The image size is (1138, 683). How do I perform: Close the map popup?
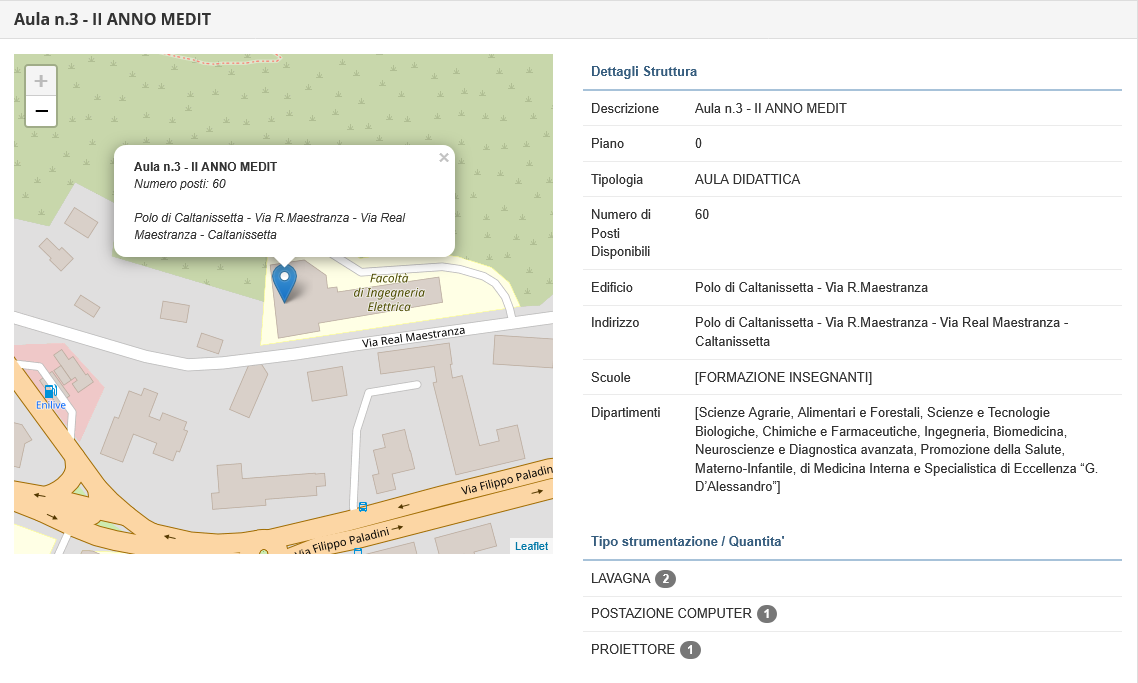pos(443,158)
